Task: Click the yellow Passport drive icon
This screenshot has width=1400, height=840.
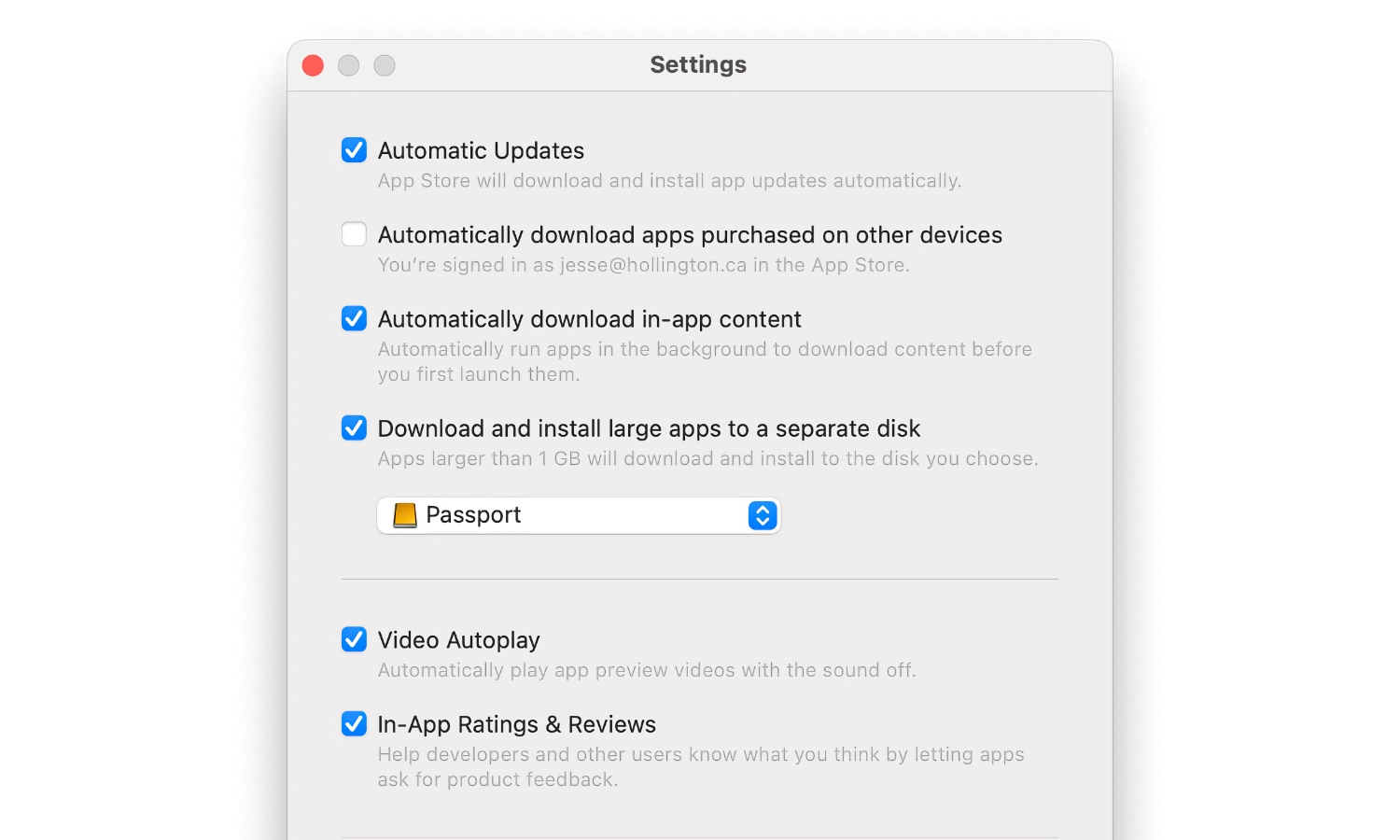Action: 405,515
